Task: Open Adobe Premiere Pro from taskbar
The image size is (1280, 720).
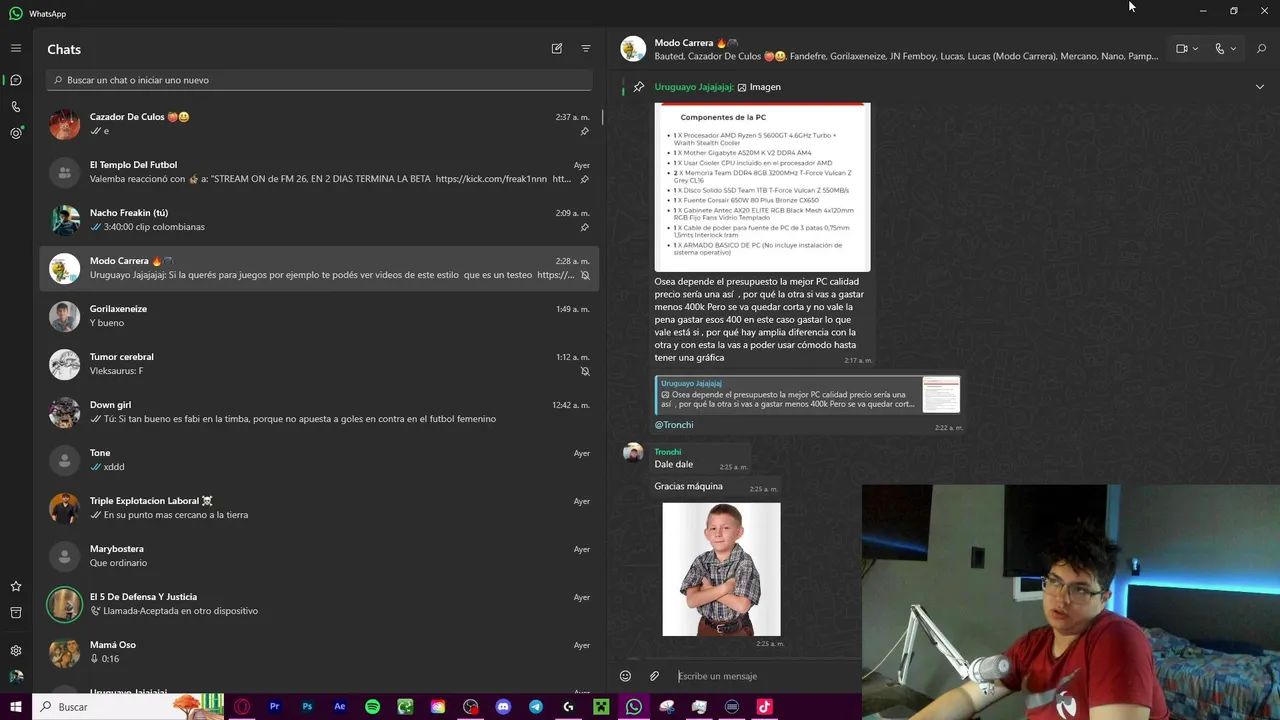Action: click(x=274, y=707)
